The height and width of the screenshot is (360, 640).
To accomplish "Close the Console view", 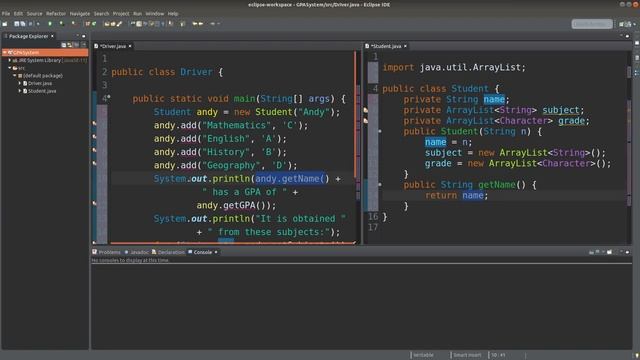I will [216, 252].
